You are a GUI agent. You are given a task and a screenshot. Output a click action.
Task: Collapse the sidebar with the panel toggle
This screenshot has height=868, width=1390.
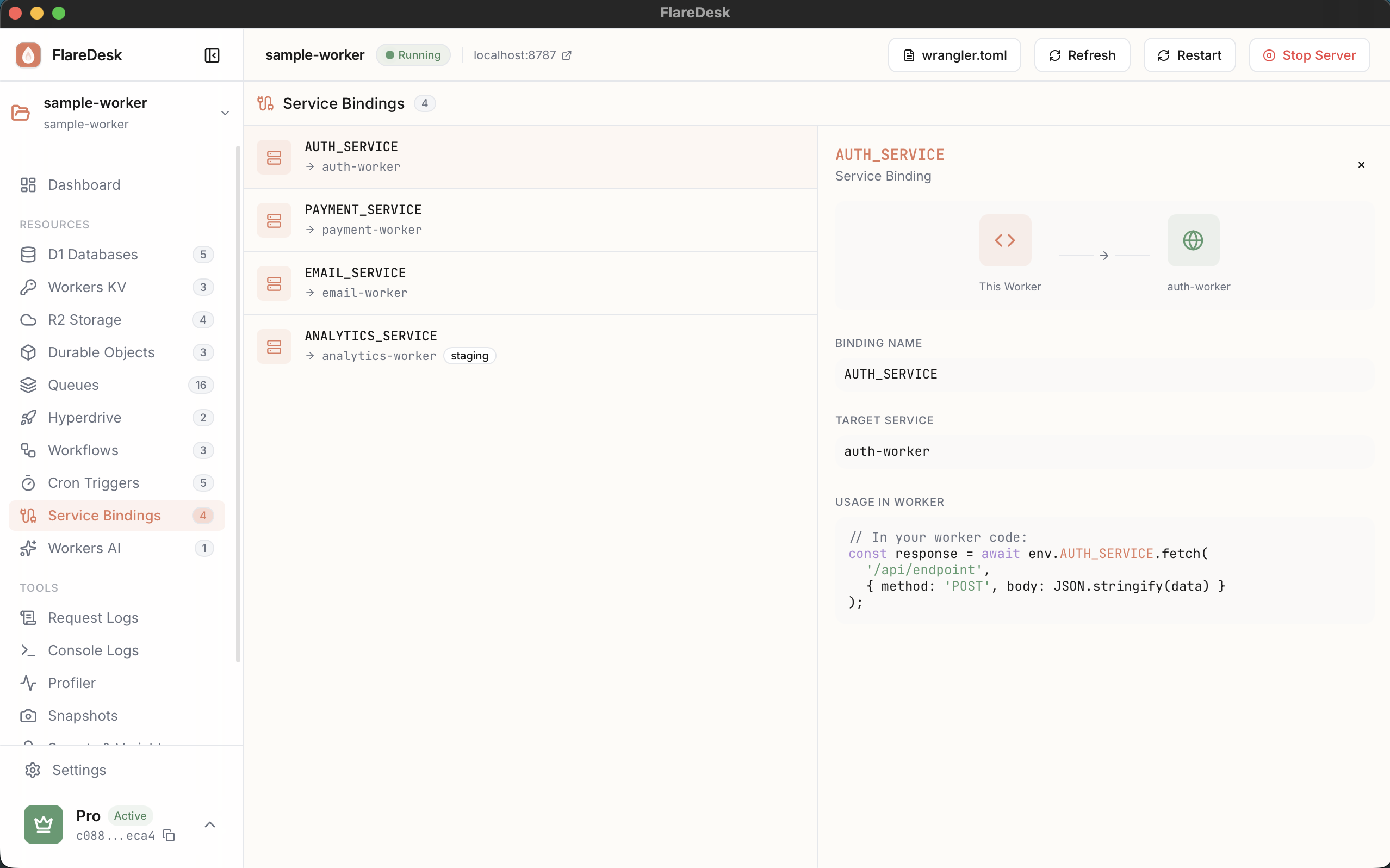(211, 55)
